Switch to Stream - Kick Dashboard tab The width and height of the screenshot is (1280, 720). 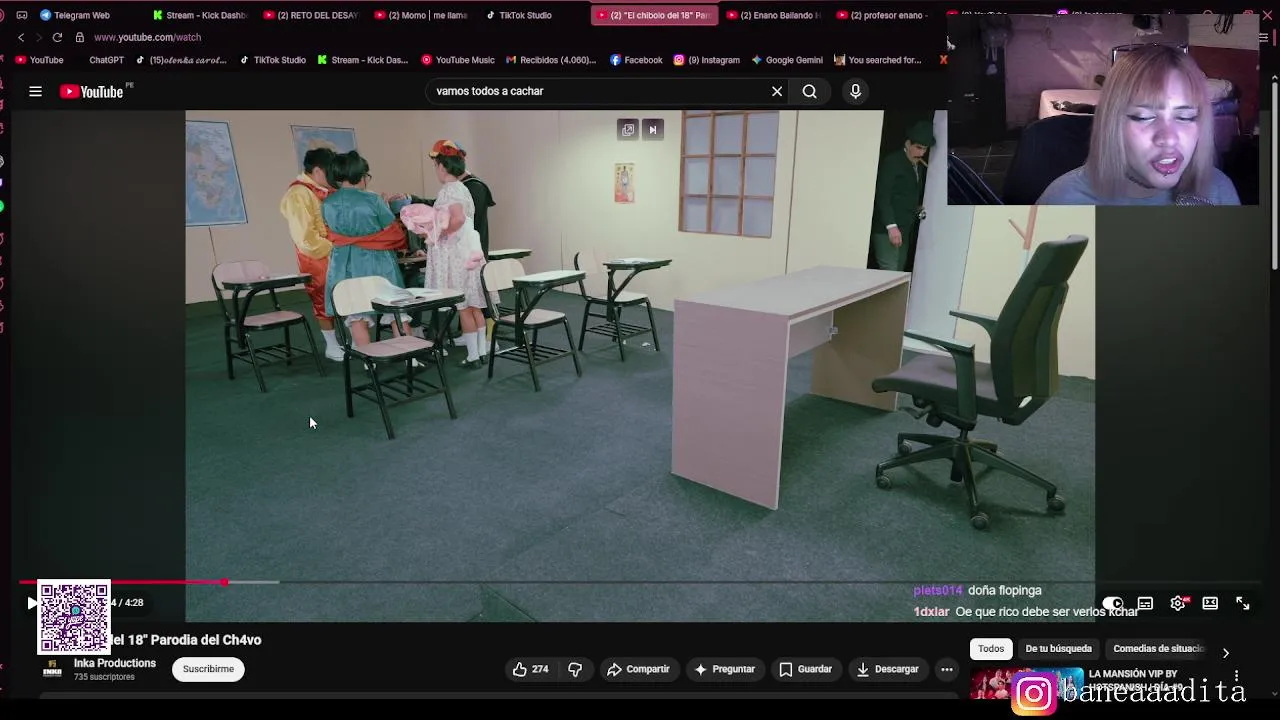tap(200, 15)
